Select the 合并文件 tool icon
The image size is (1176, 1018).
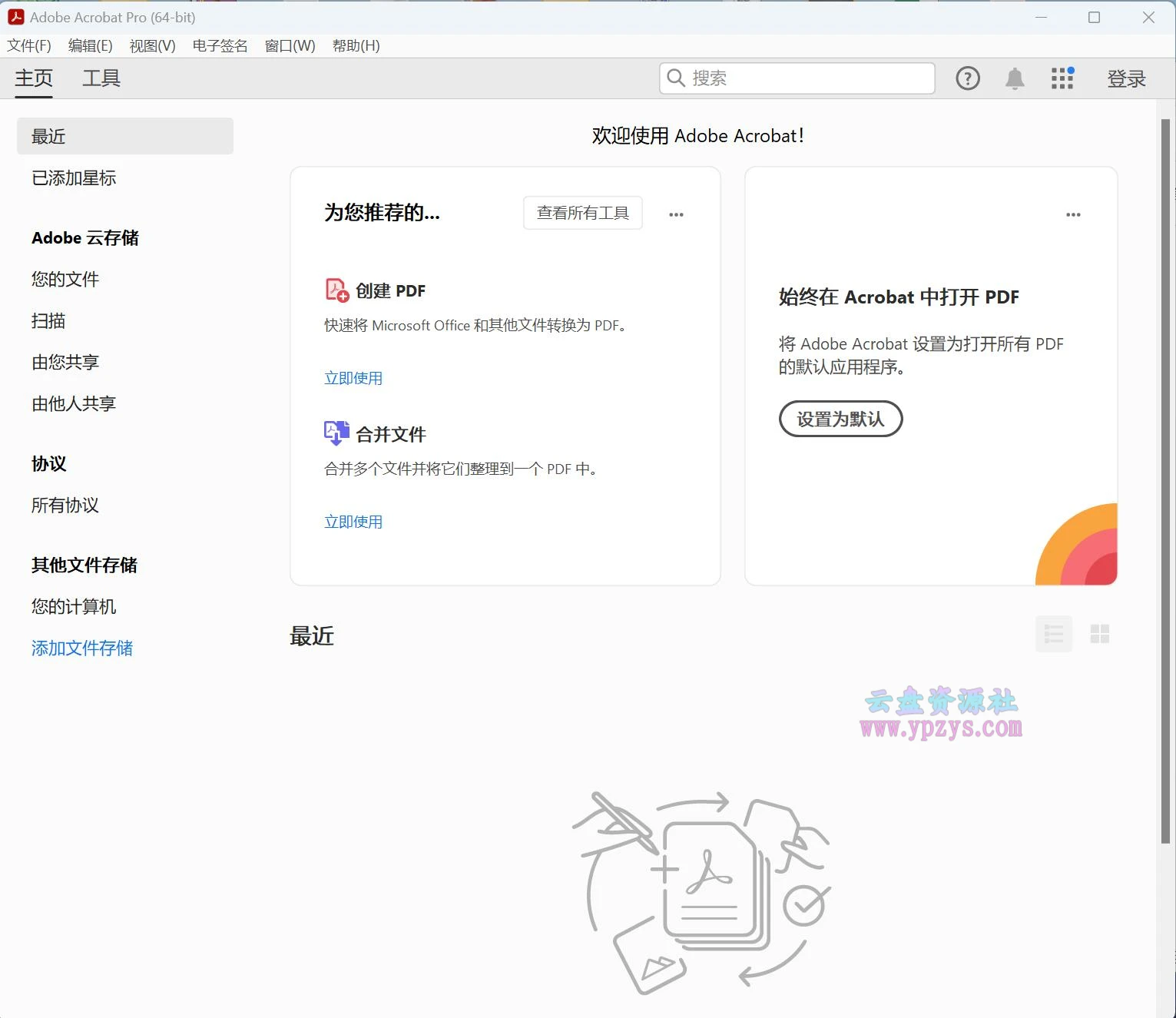coord(335,433)
